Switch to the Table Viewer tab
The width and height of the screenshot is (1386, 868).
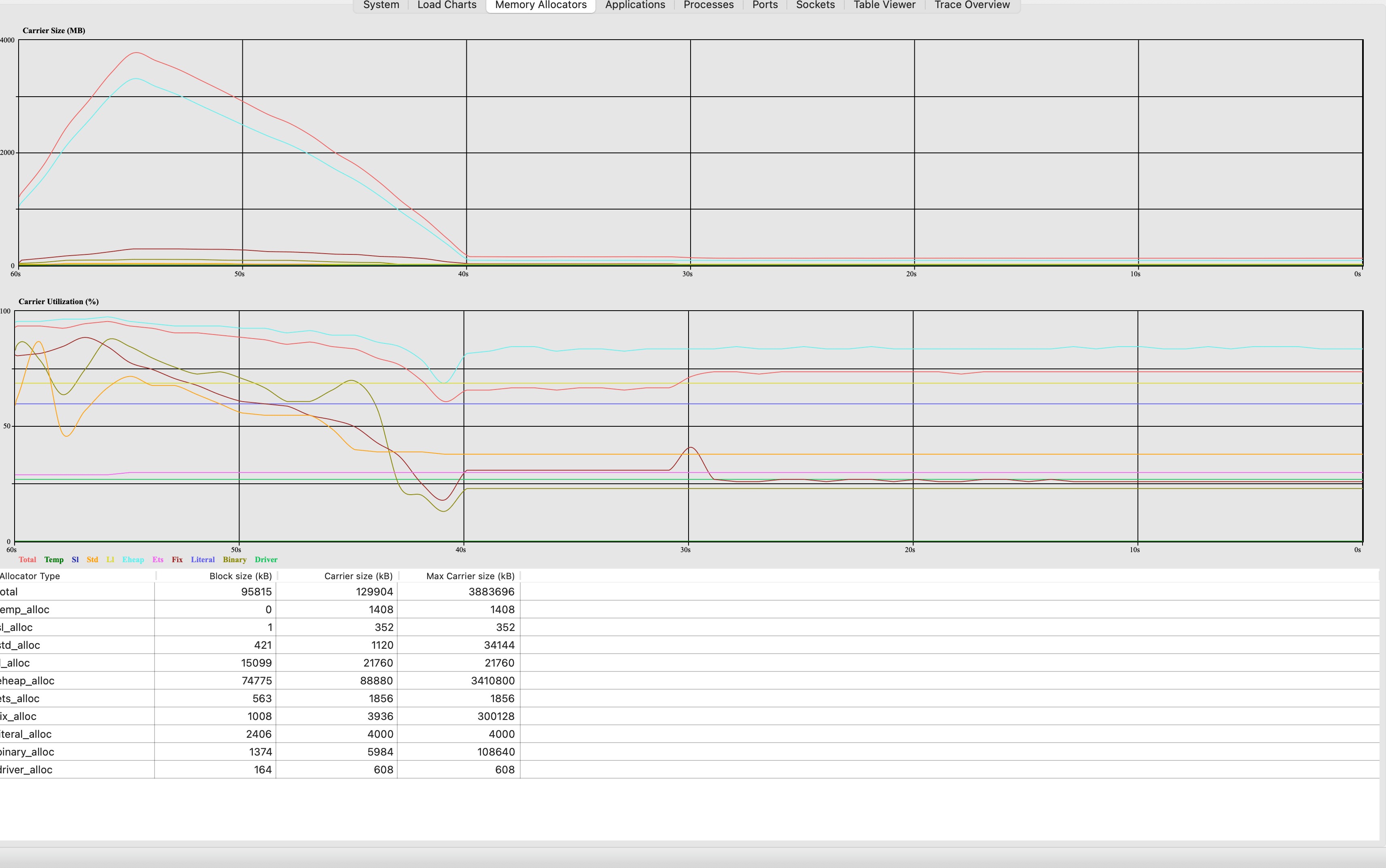pyautogui.click(x=884, y=5)
